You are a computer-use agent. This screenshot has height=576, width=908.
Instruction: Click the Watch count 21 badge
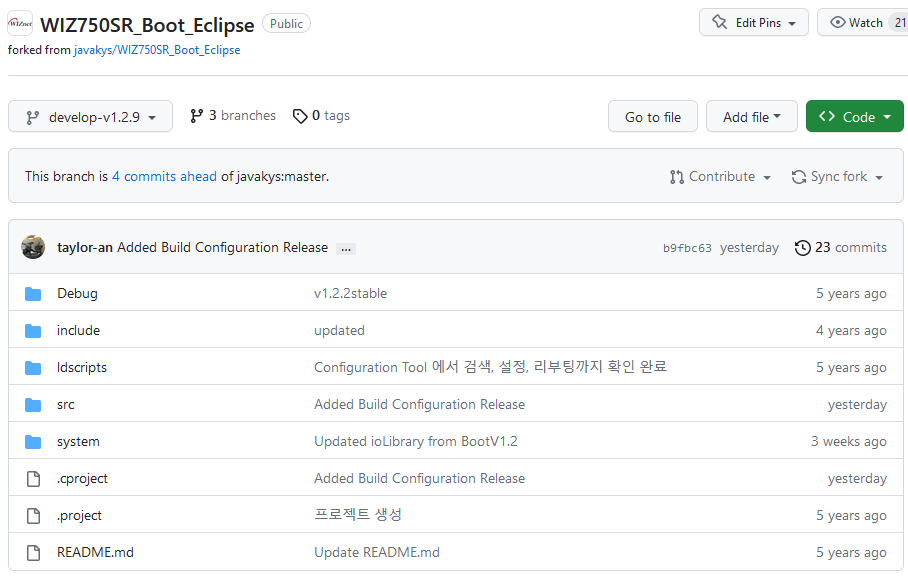point(900,23)
